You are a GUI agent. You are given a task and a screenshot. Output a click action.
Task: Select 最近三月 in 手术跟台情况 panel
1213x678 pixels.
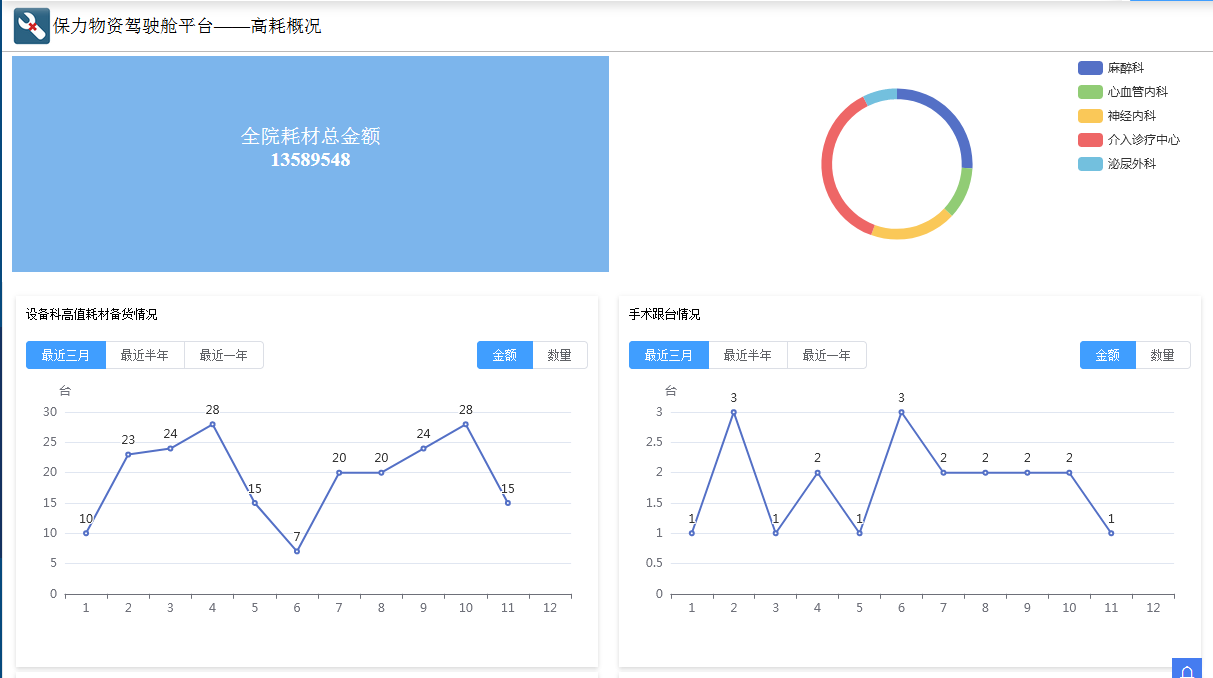669,355
